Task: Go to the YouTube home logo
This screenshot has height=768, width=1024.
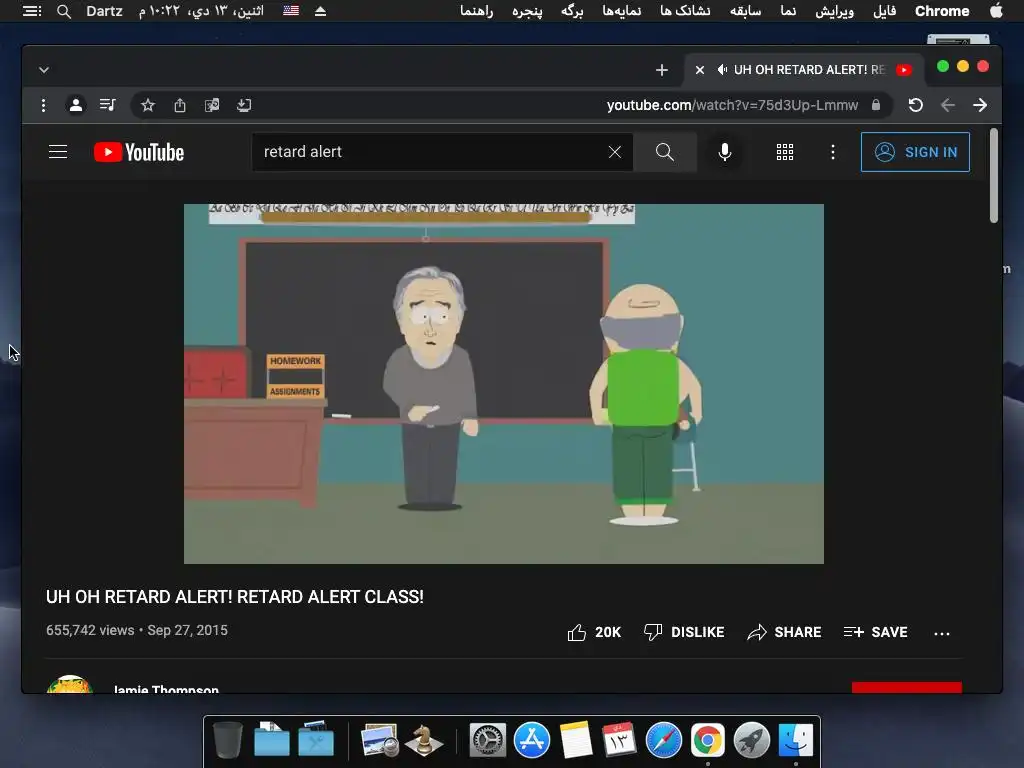Action: click(139, 152)
